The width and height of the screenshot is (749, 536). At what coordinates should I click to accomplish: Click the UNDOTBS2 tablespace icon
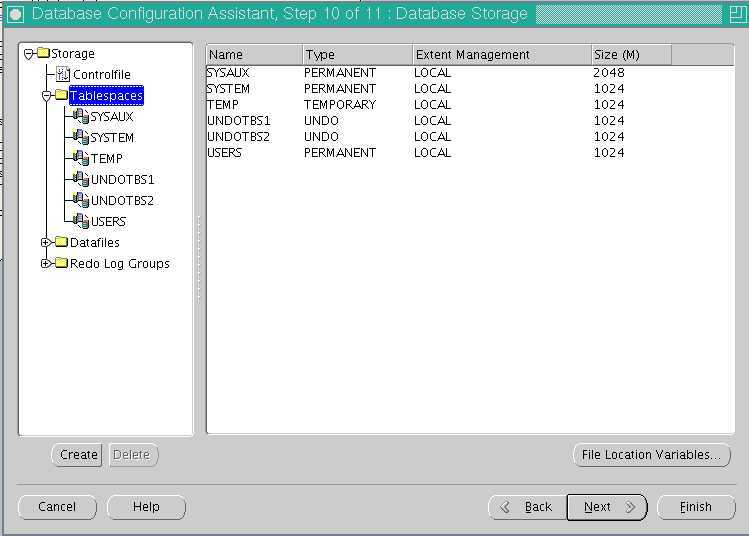click(x=81, y=200)
